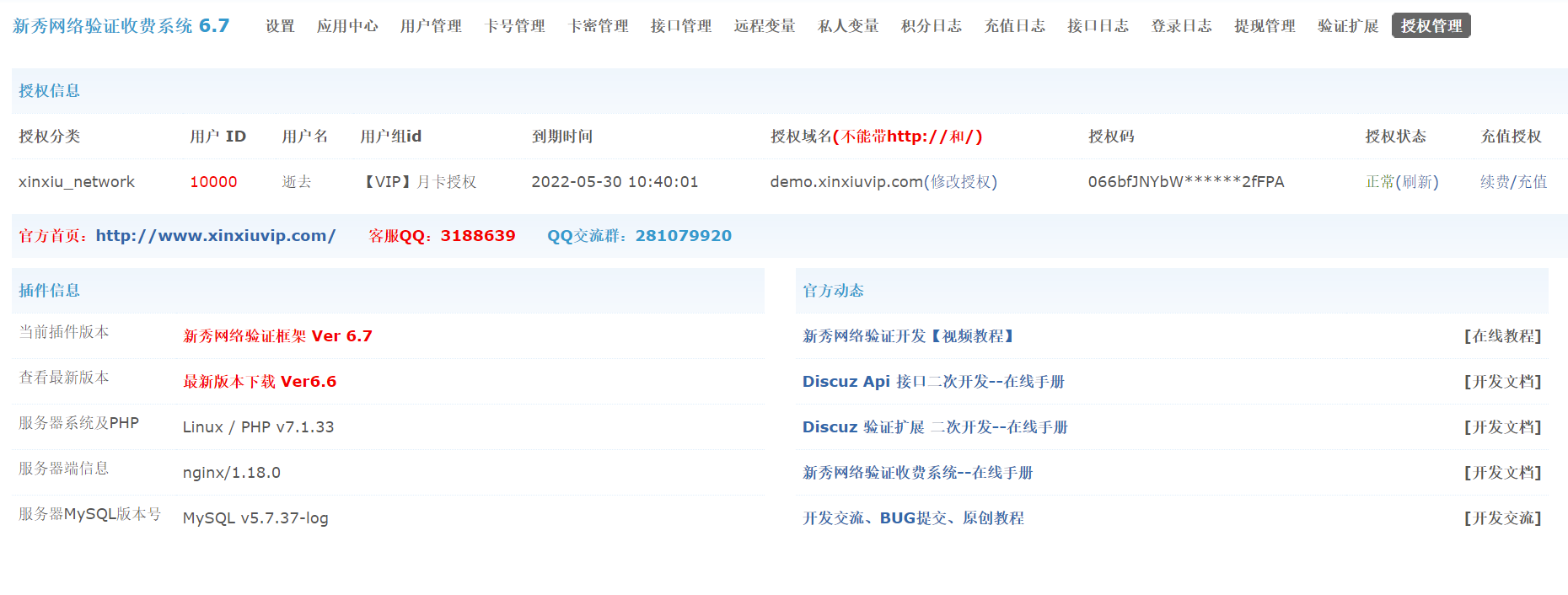This screenshot has height=595, width=1568.
Task: Click QQ交流群 281079920 link
Action: pyautogui.click(x=640, y=236)
